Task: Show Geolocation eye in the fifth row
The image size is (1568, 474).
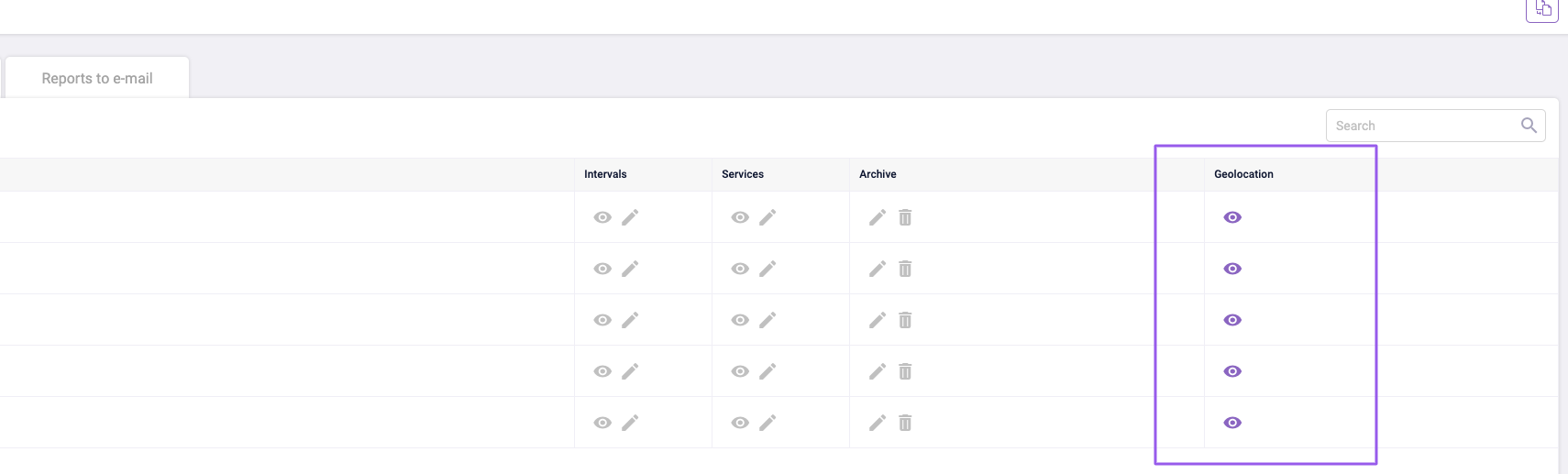Action: [x=1232, y=423]
